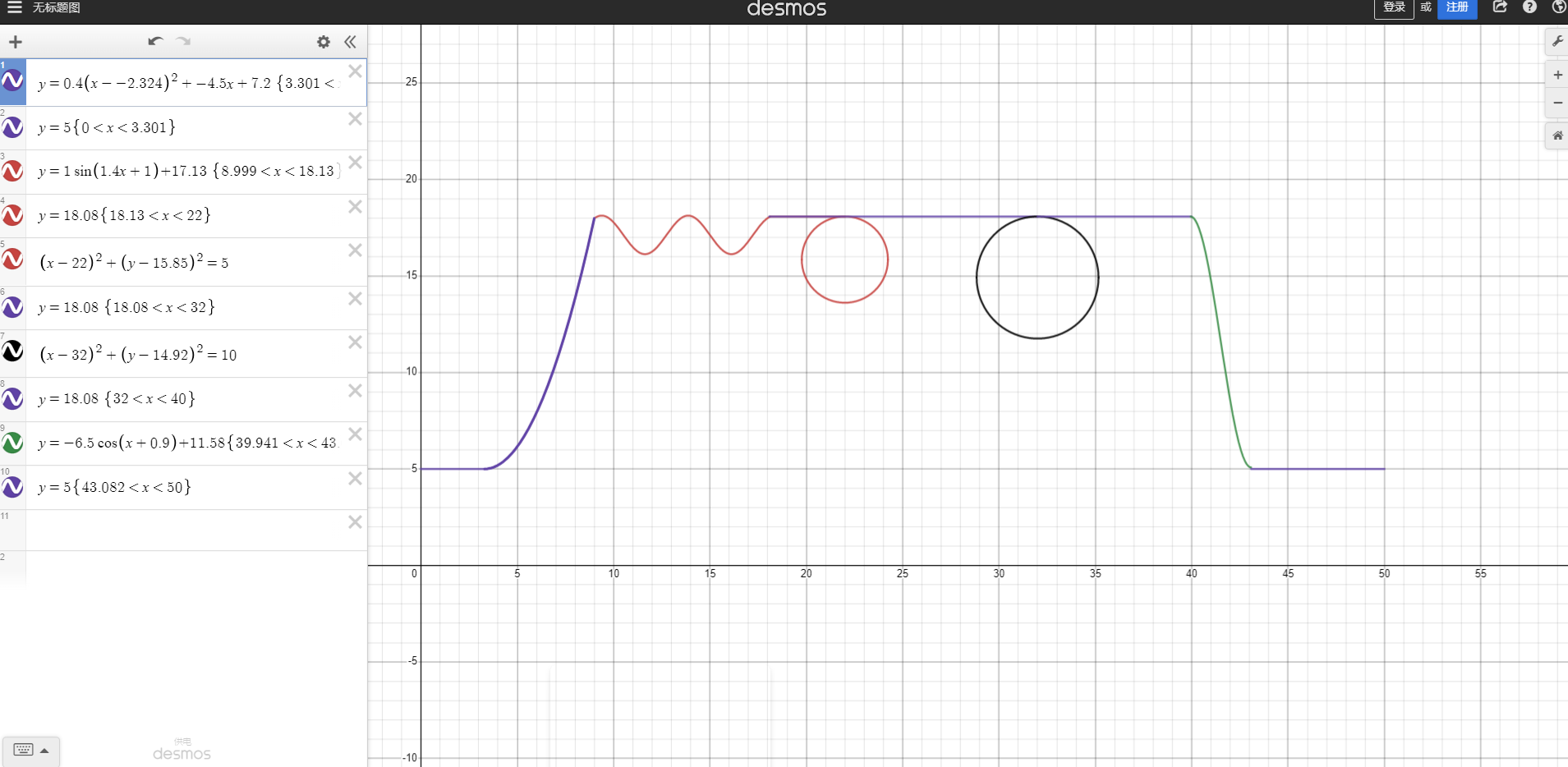Edit the sine expression text
Viewport: 1568px width, 767px height.
(x=187, y=171)
